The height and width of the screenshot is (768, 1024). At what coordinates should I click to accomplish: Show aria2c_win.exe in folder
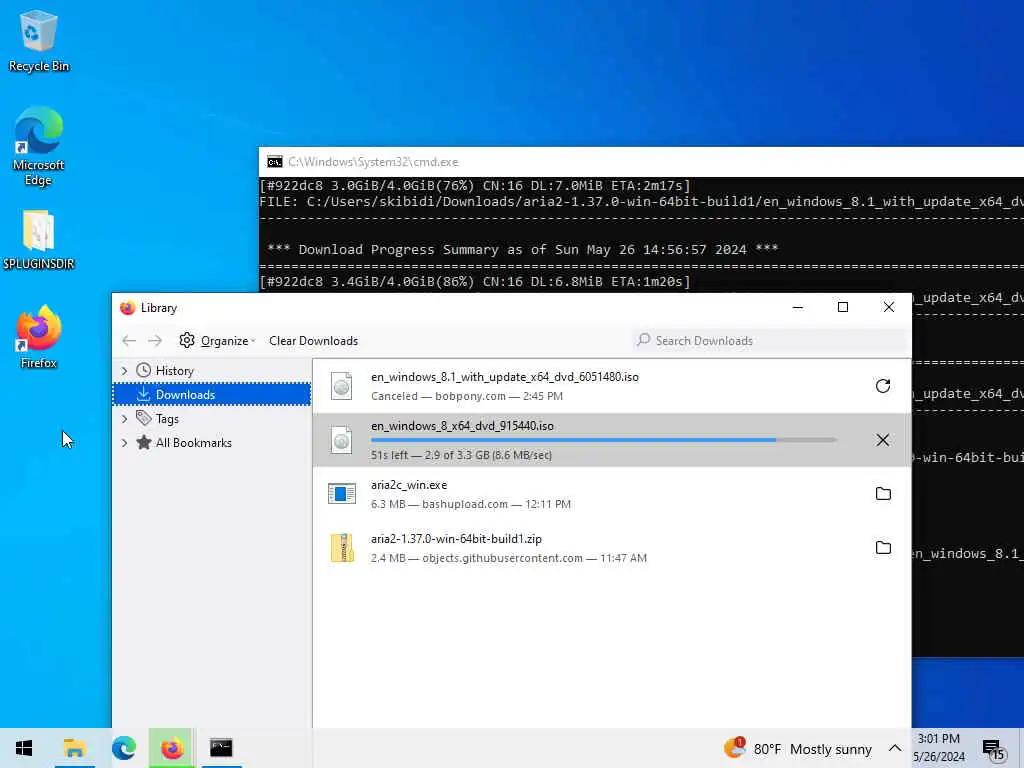(883, 494)
